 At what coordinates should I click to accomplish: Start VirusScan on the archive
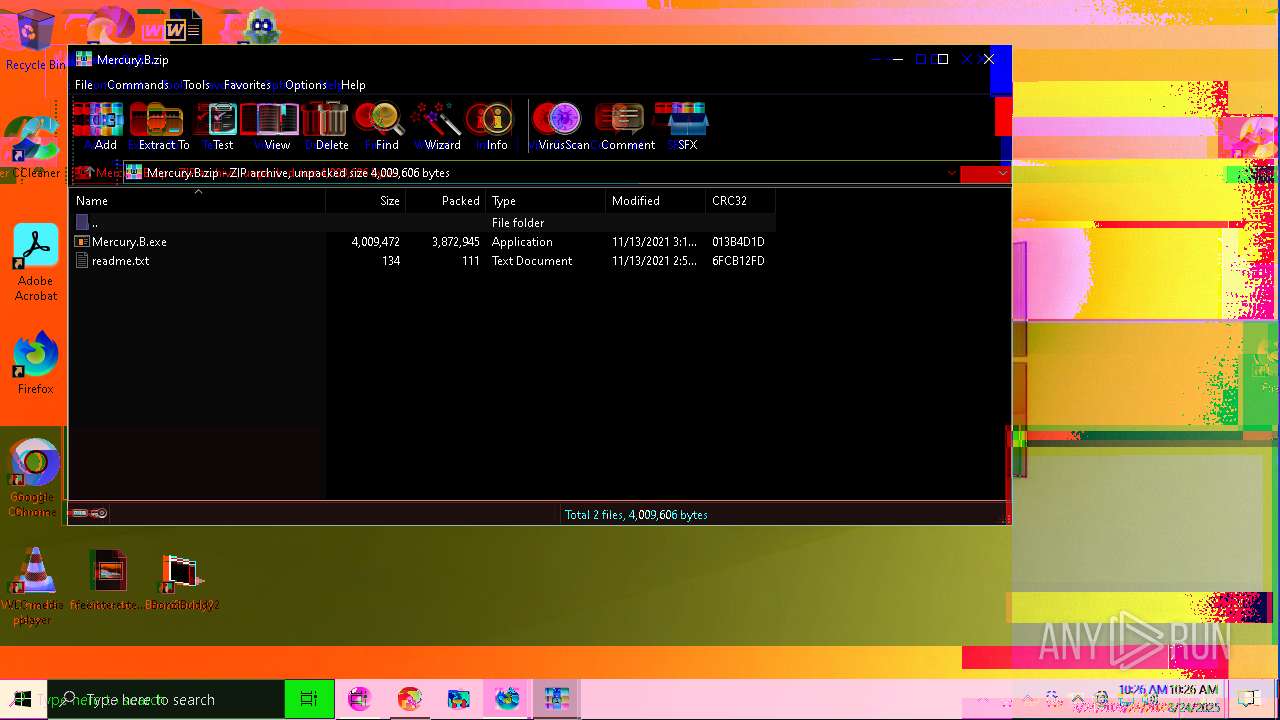pos(563,127)
